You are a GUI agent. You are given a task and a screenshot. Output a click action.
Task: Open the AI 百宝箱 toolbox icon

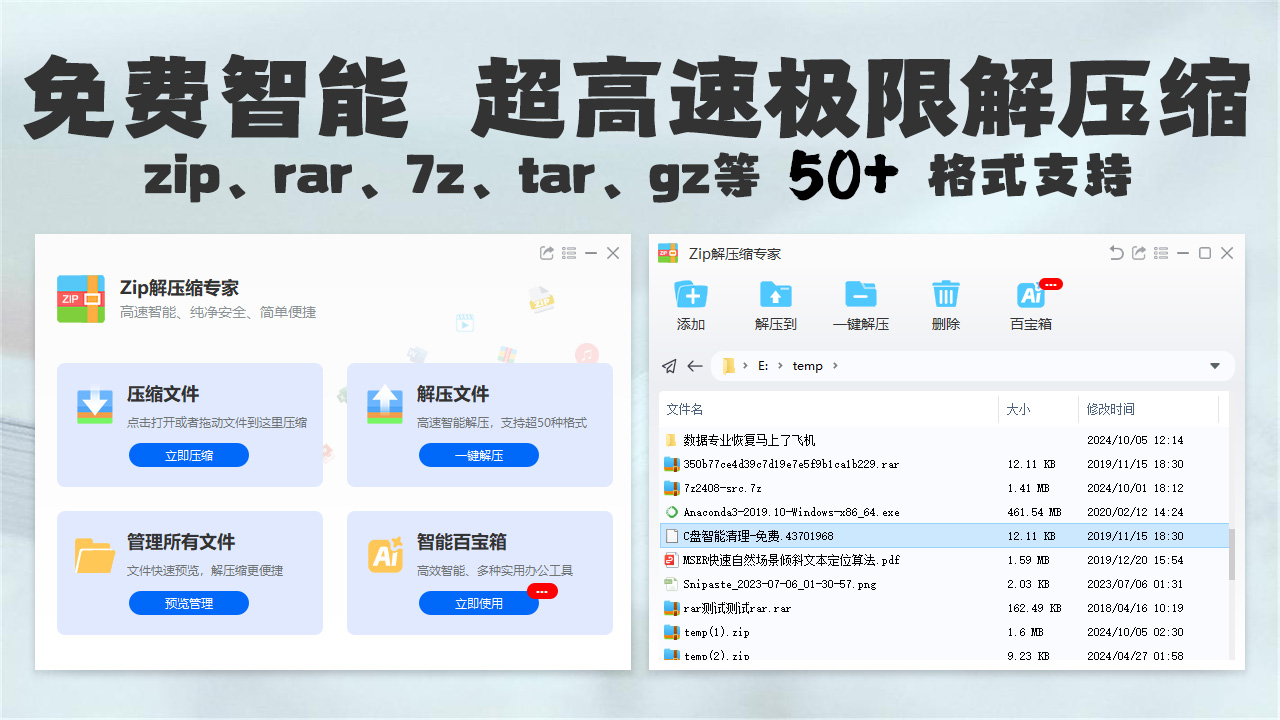click(1031, 293)
